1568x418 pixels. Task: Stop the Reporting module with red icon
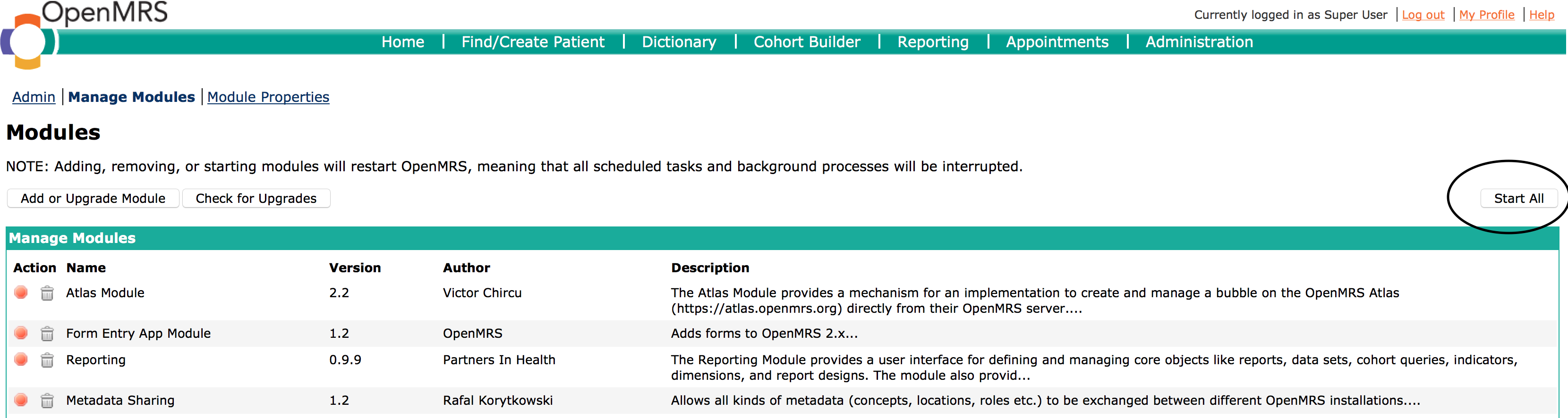pyautogui.click(x=21, y=359)
